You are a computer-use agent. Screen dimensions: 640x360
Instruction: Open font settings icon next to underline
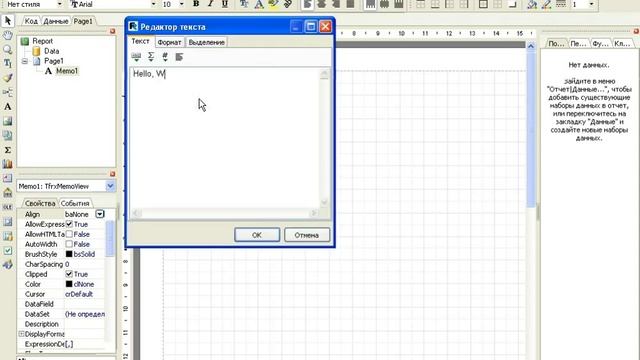coord(244,4)
